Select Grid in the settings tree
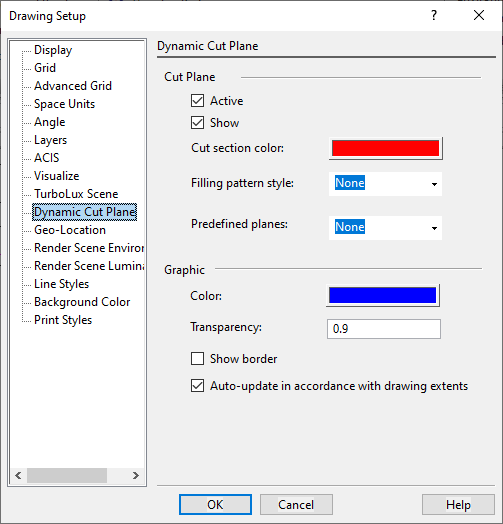 45,68
